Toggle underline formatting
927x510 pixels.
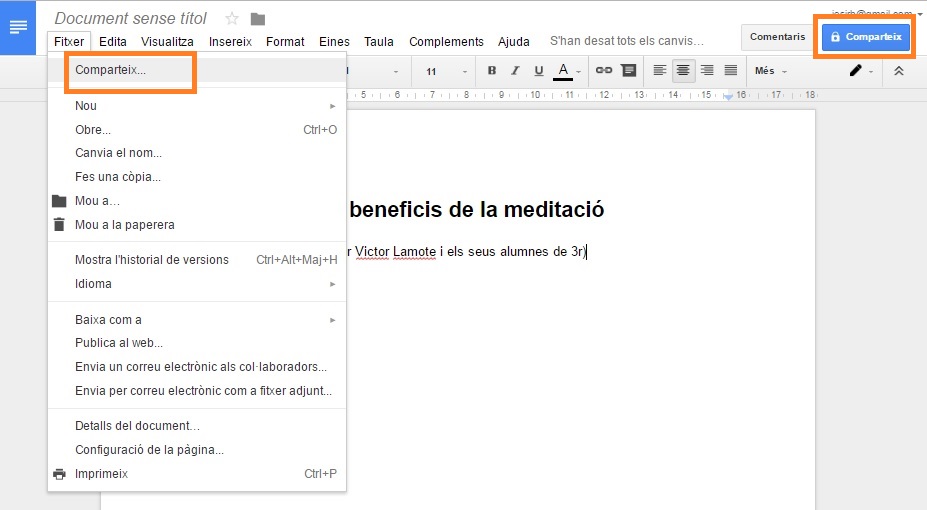click(x=539, y=71)
